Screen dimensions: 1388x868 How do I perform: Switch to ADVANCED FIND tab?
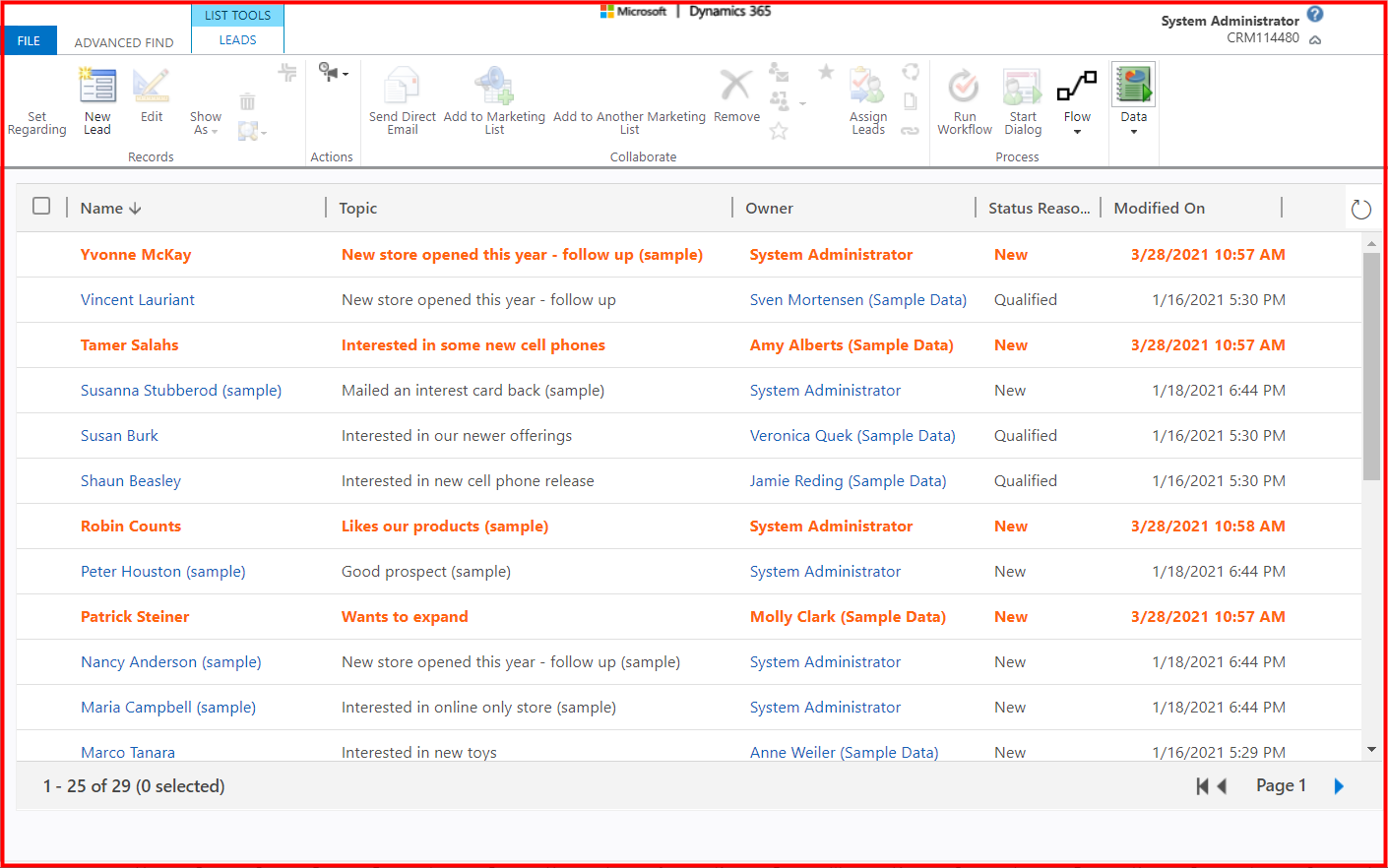(x=124, y=42)
